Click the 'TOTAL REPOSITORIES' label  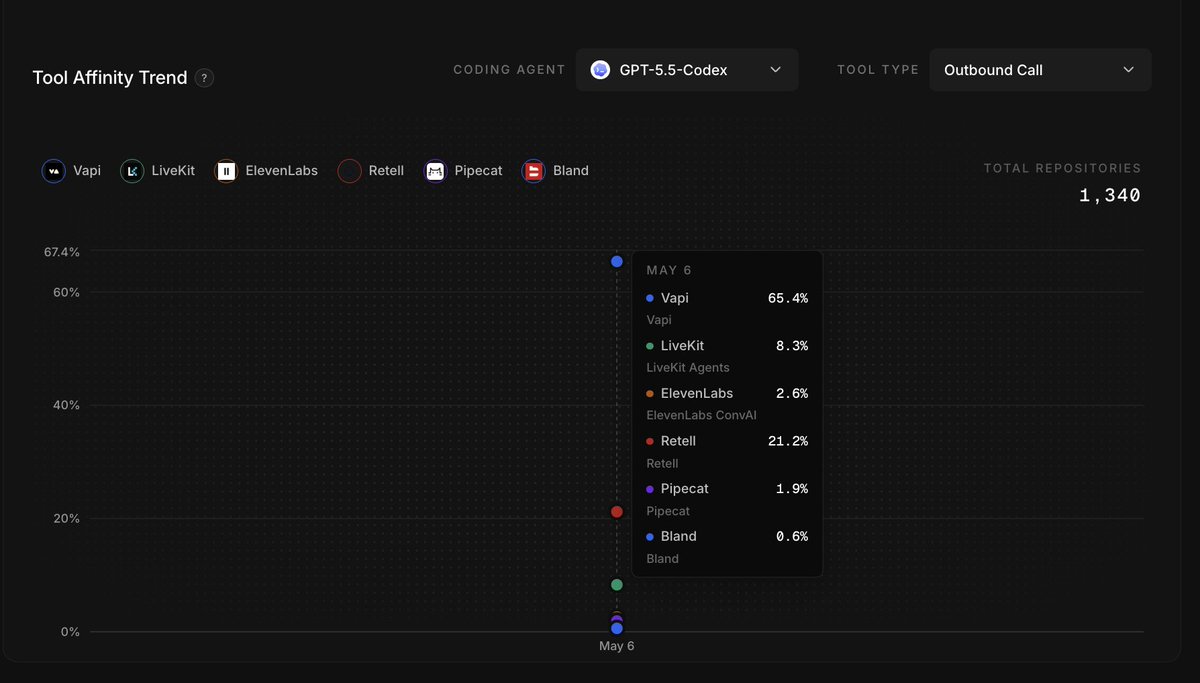1062,168
